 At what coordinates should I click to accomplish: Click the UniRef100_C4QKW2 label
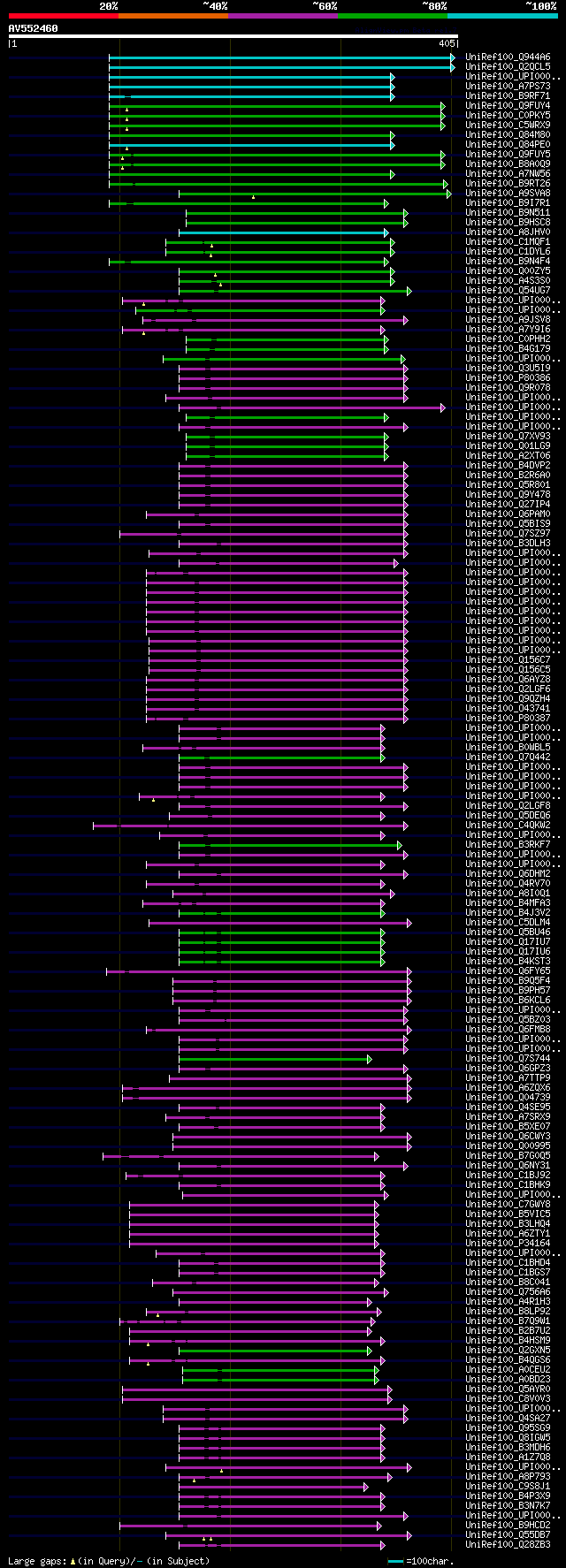(508, 826)
